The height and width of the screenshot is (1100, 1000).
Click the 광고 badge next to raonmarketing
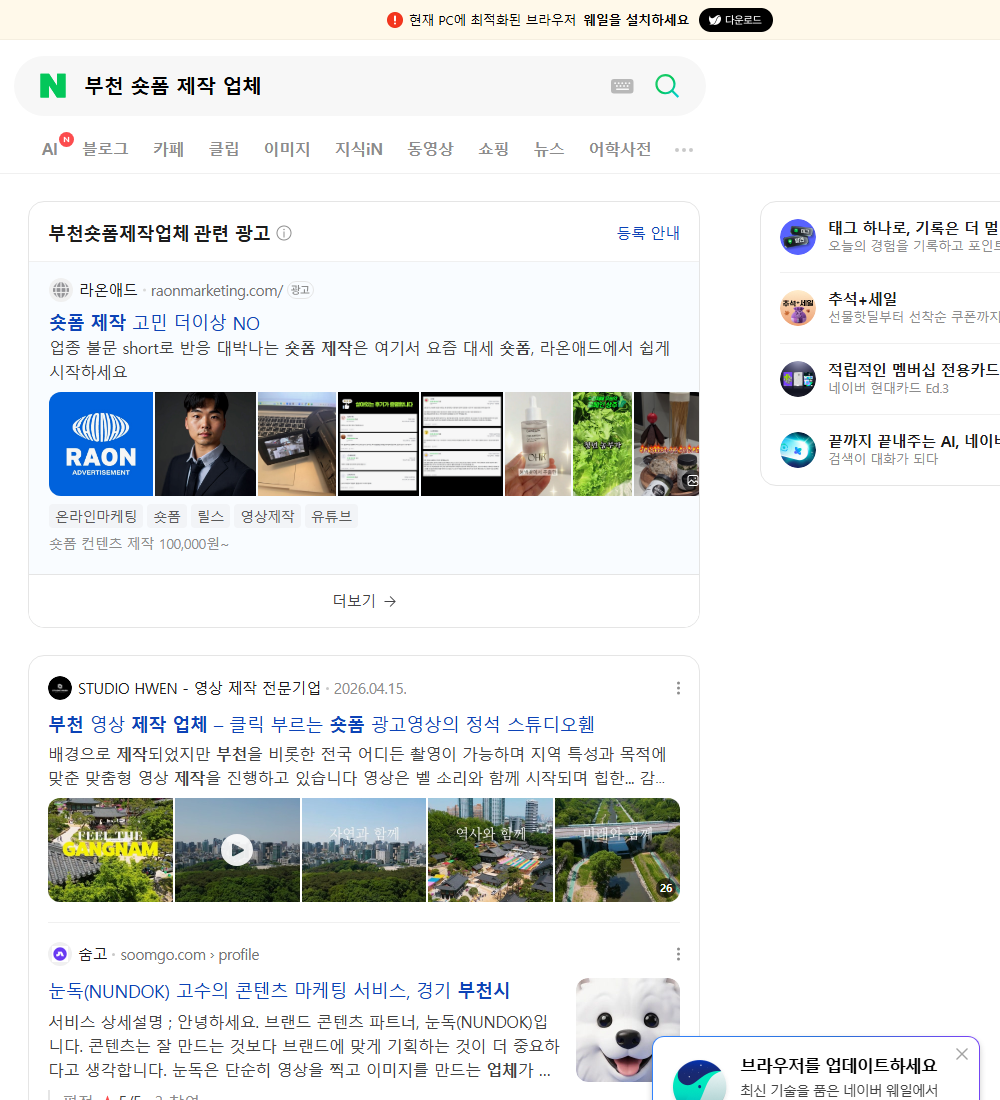coord(300,290)
